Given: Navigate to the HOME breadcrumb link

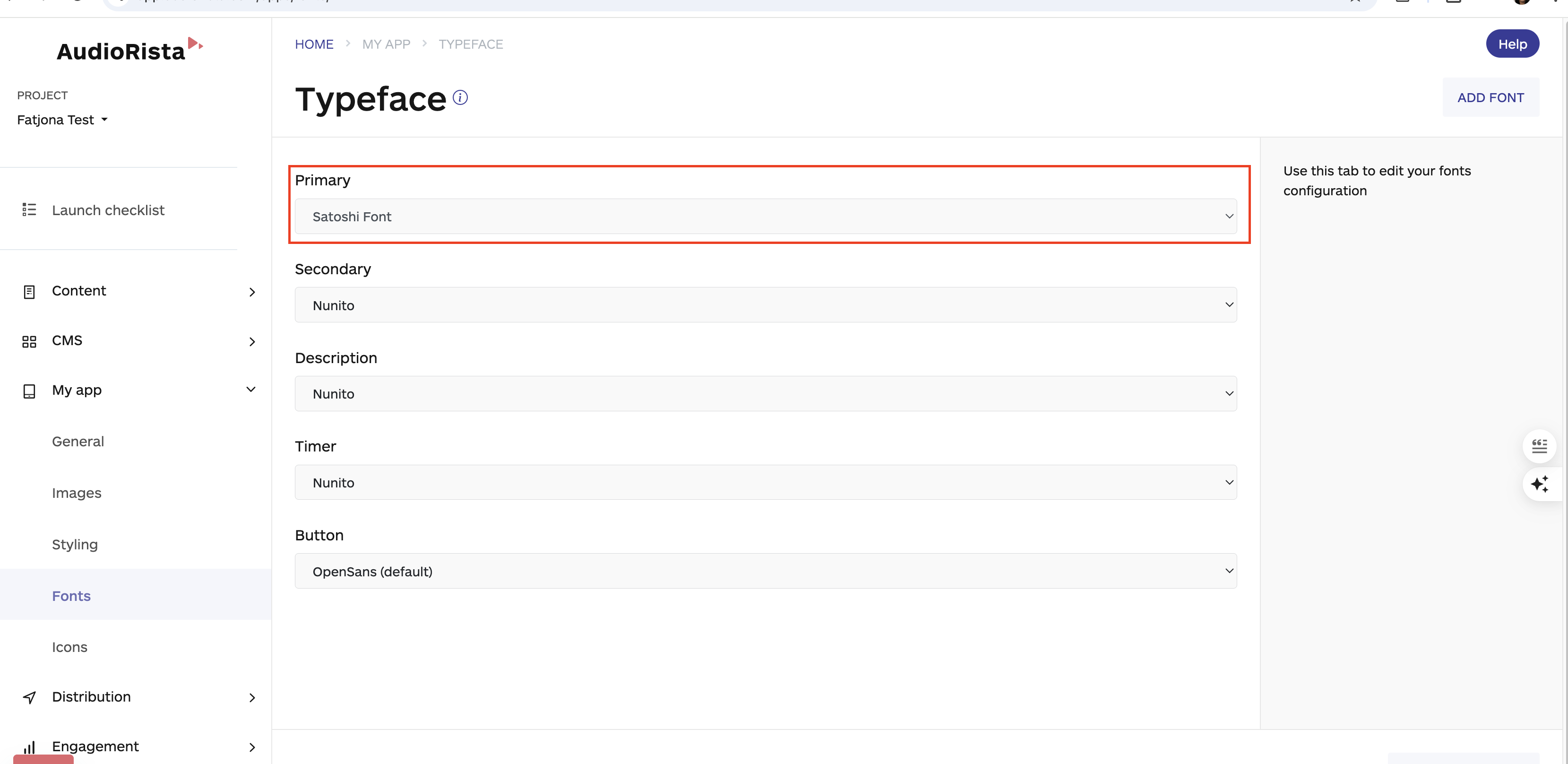Looking at the screenshot, I should pos(314,44).
